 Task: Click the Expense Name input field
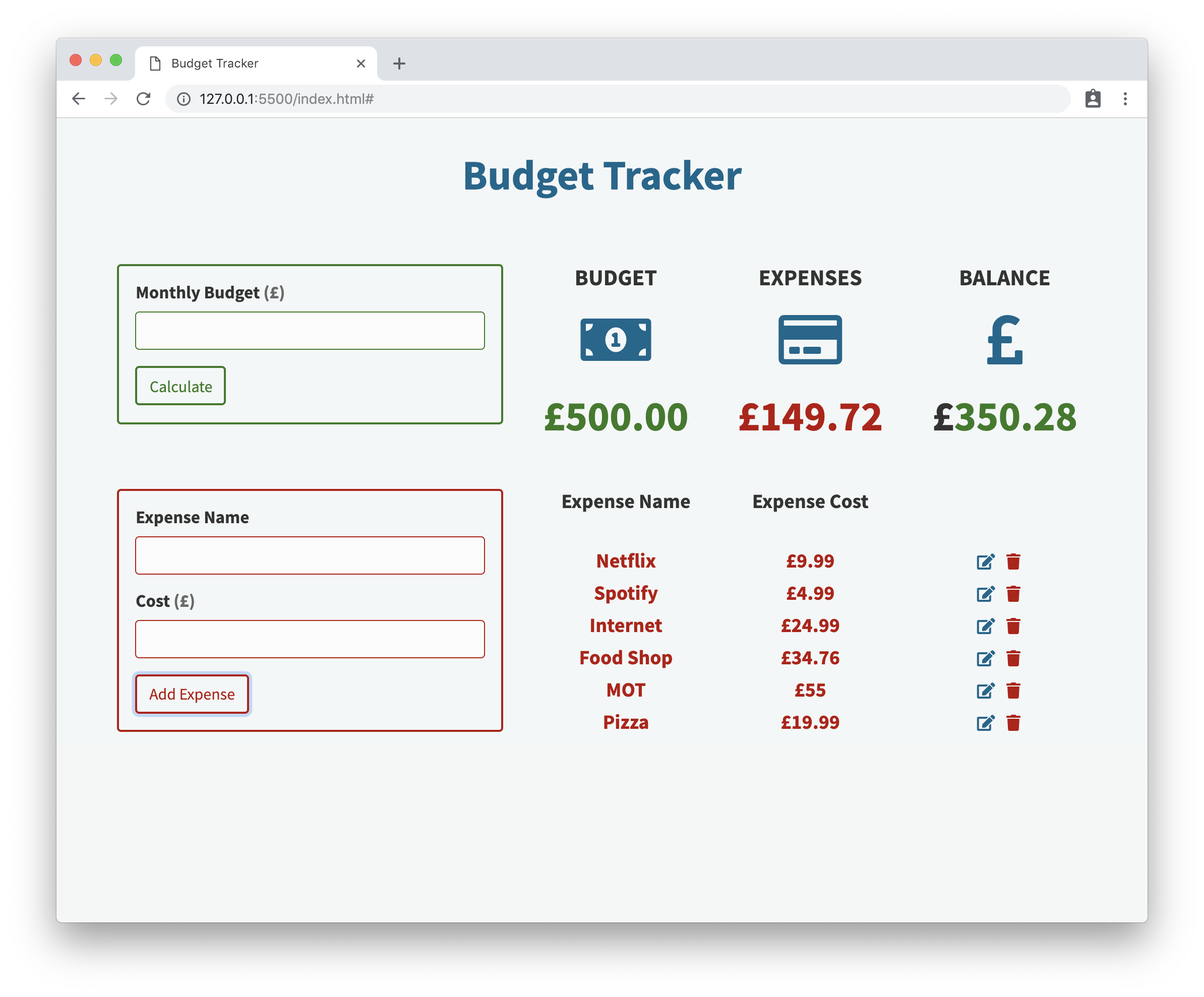(310, 555)
